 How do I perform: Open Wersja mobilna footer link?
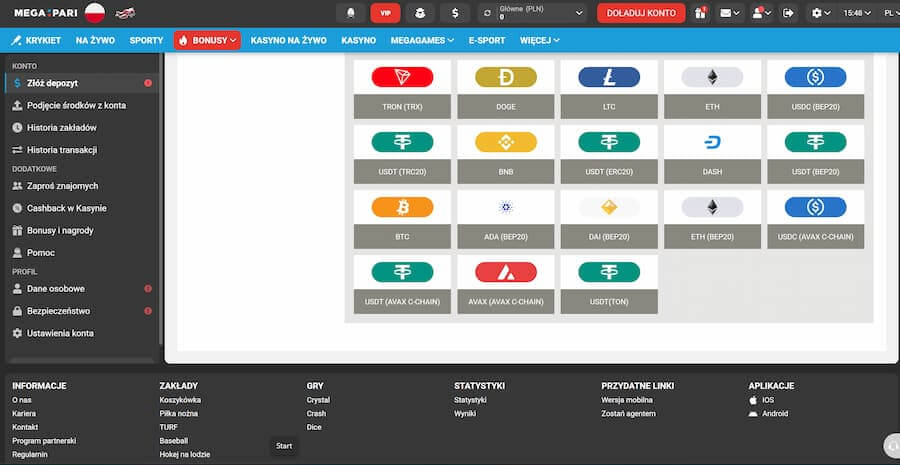click(627, 400)
